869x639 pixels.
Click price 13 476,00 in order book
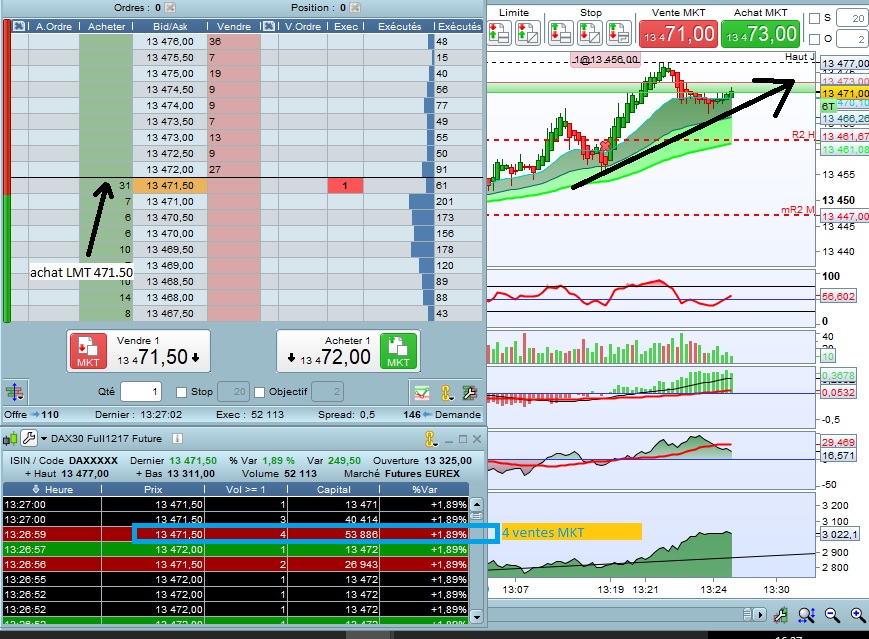170,42
